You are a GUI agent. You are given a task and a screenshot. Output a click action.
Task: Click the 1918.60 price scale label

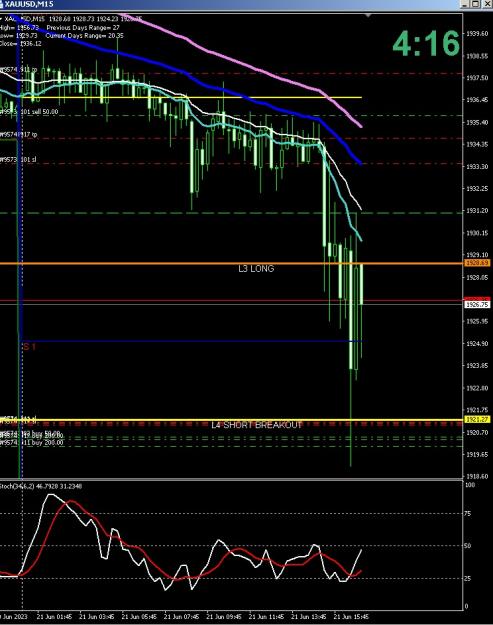click(477, 476)
